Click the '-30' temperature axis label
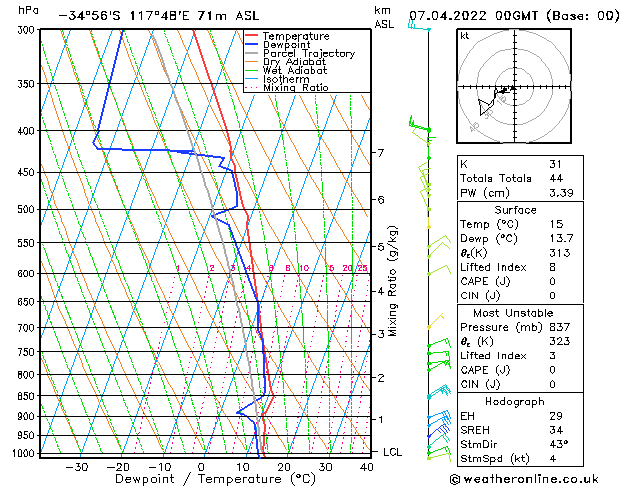 coord(77,467)
